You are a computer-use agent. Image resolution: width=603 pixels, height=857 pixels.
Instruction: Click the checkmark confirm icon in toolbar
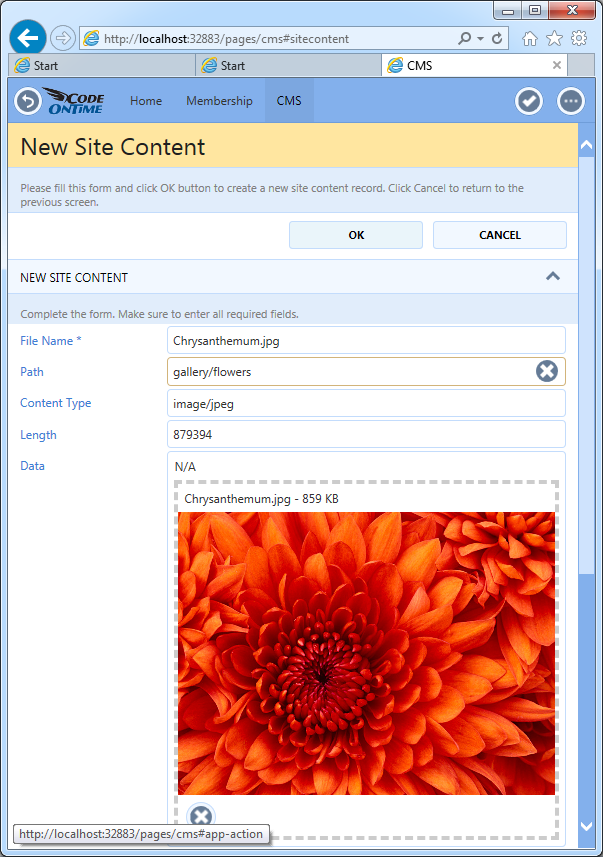(529, 101)
